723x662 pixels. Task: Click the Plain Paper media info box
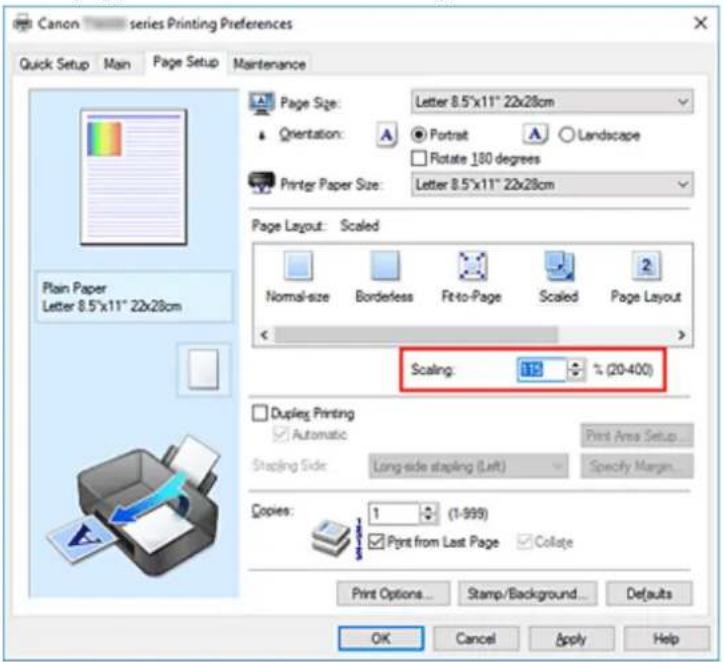point(135,297)
